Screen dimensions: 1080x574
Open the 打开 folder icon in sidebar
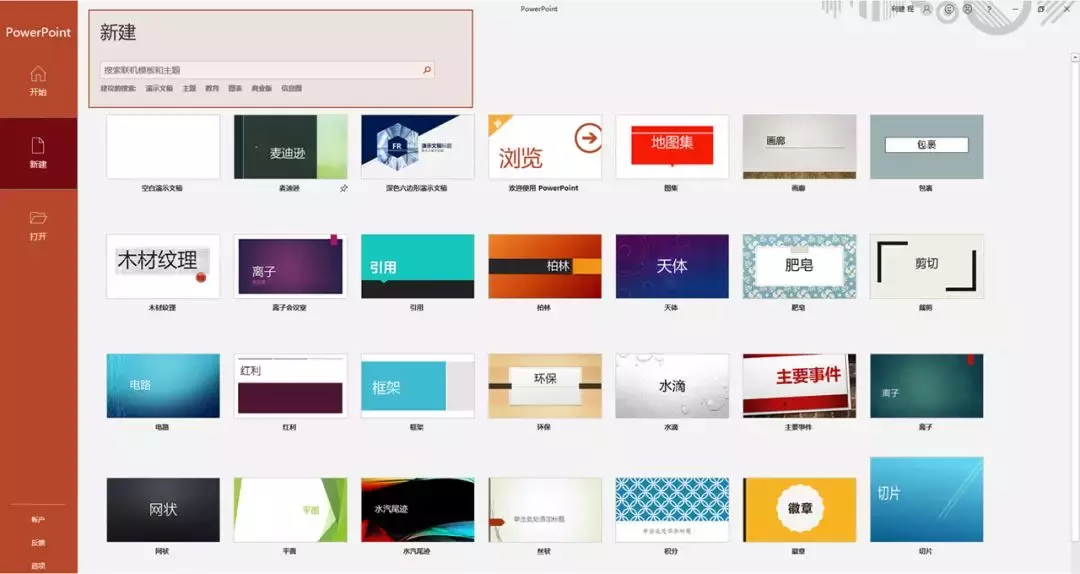[x=38, y=218]
